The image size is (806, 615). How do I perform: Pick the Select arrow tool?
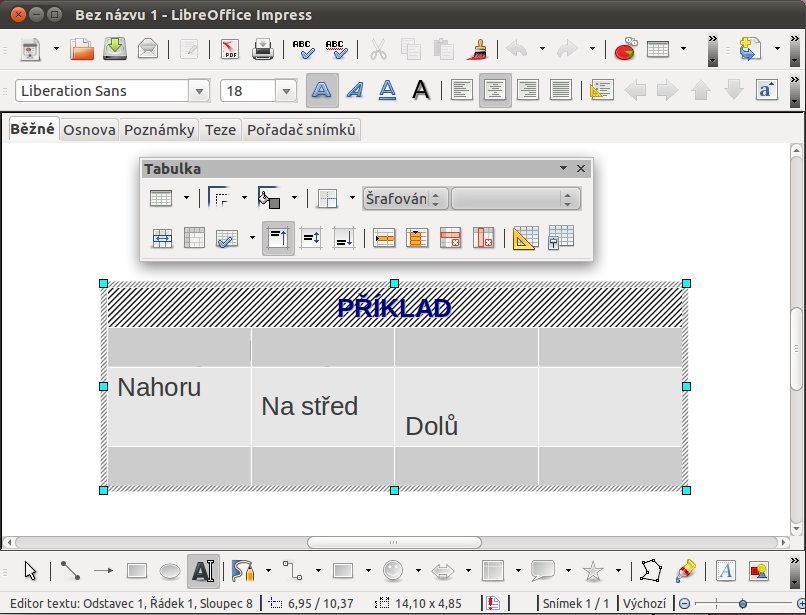(30, 571)
